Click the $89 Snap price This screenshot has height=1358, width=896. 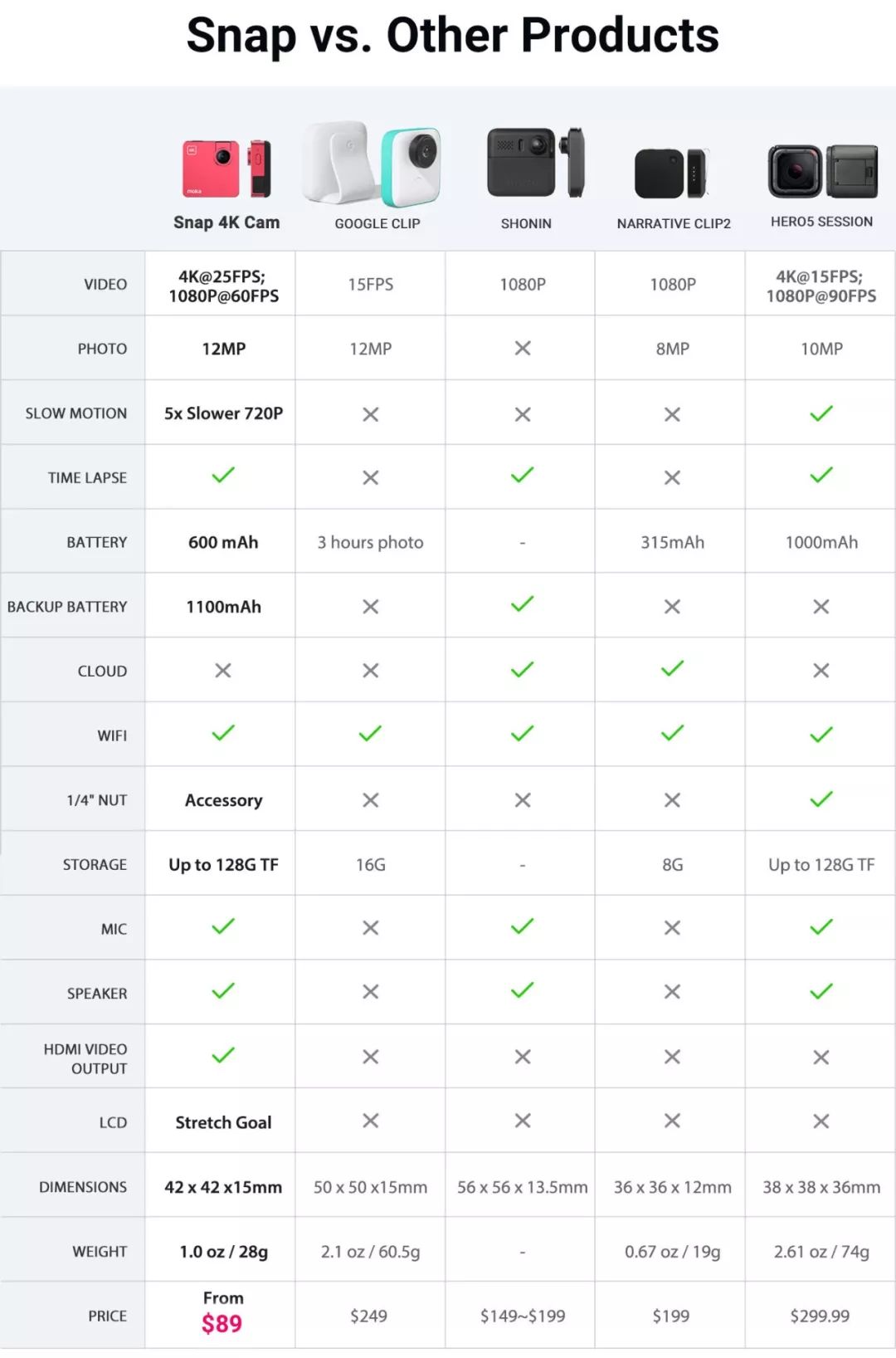coord(222,1323)
